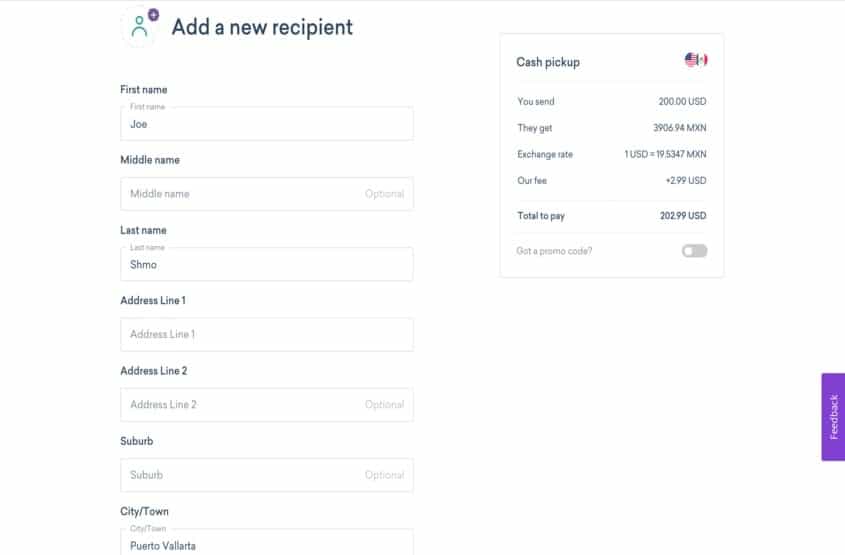Click the Exchange rate value
Screen dimensions: 845x555
click(x=665, y=154)
